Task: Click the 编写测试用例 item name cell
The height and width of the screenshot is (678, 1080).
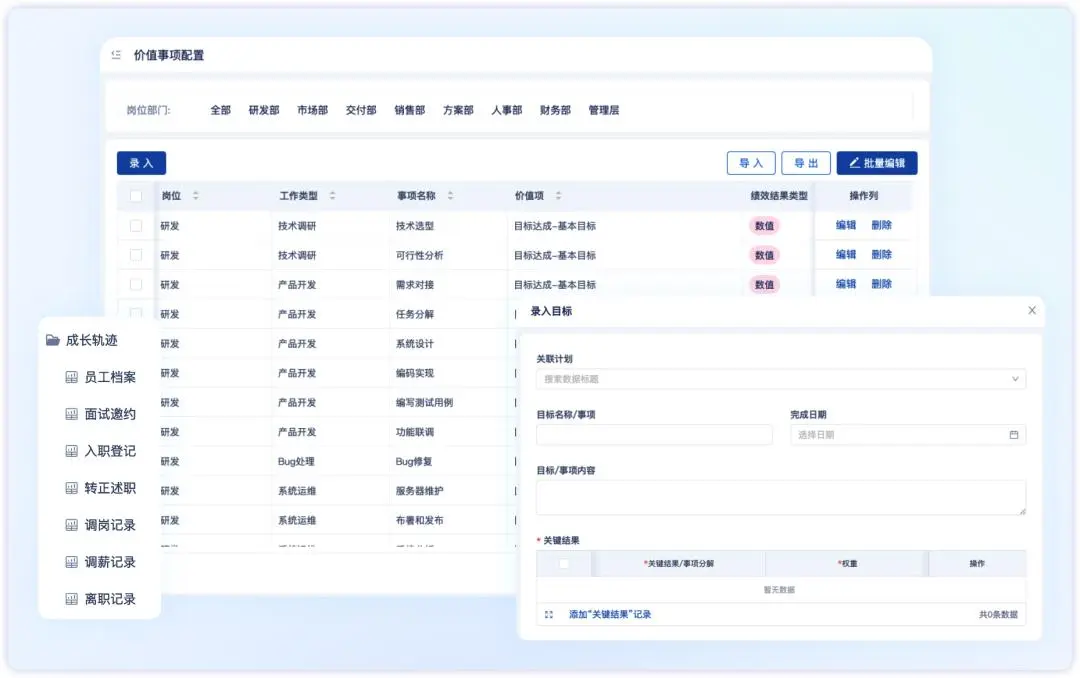Action: point(424,402)
